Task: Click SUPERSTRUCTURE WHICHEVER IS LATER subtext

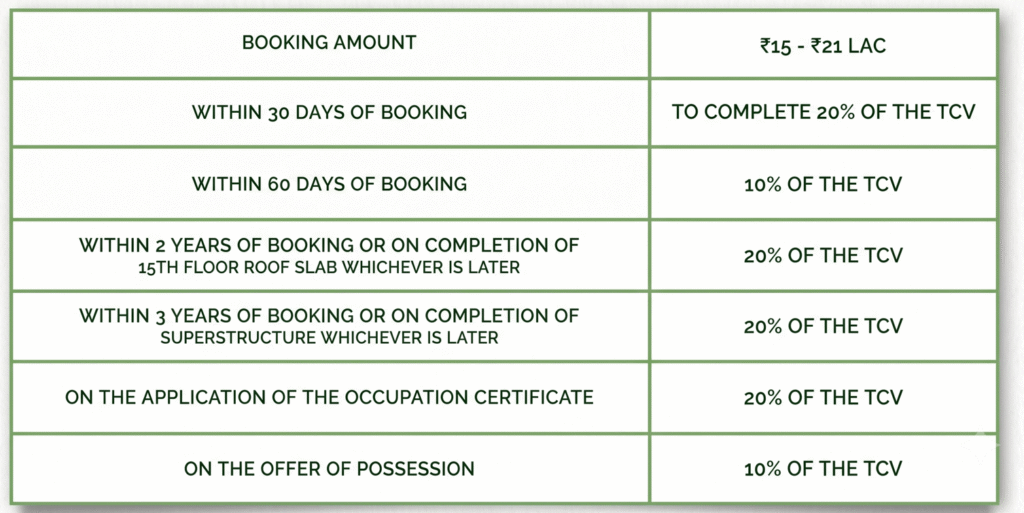Action: [329, 338]
